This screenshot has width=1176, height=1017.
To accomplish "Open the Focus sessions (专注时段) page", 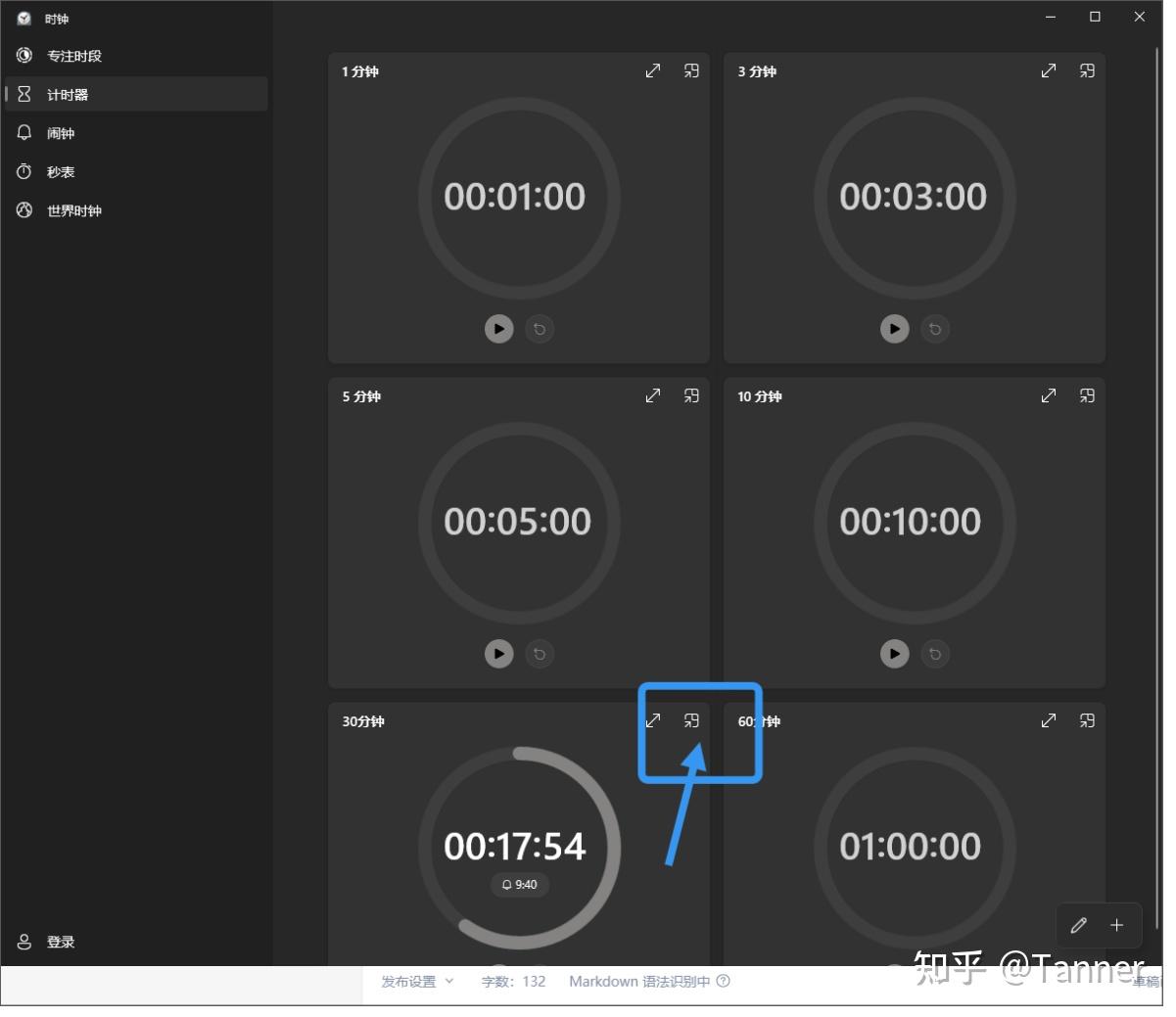I will click(x=136, y=56).
